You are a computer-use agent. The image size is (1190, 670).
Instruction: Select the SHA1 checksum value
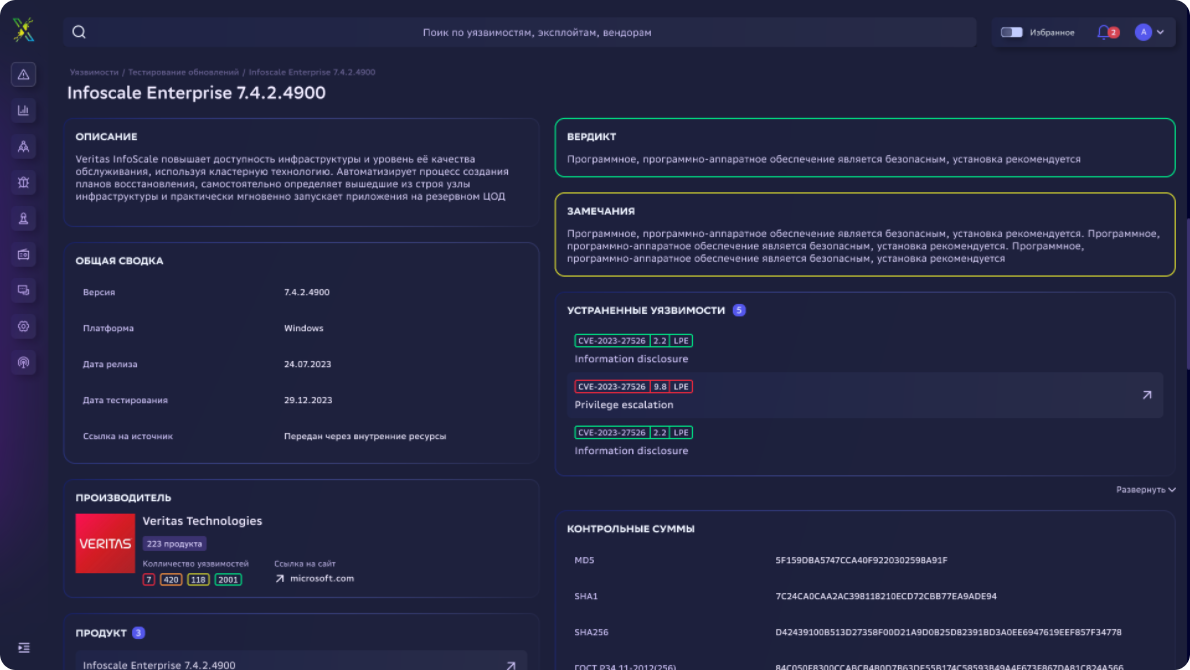886,596
